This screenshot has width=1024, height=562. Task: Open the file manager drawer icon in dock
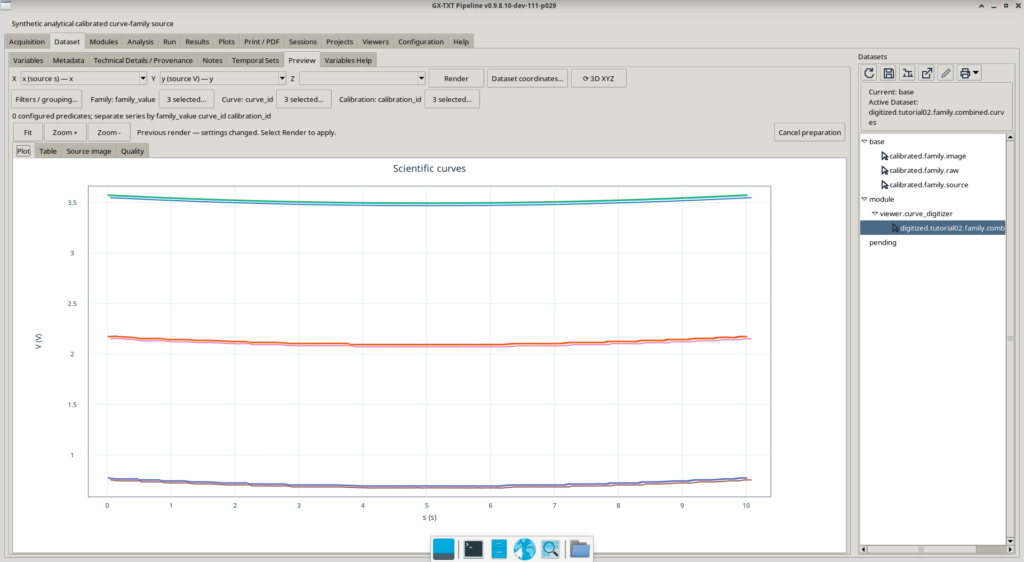click(x=499, y=549)
